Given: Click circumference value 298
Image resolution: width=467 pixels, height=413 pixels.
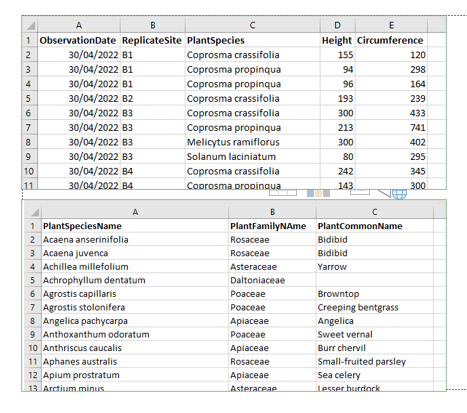Looking at the screenshot, I should coord(391,69).
